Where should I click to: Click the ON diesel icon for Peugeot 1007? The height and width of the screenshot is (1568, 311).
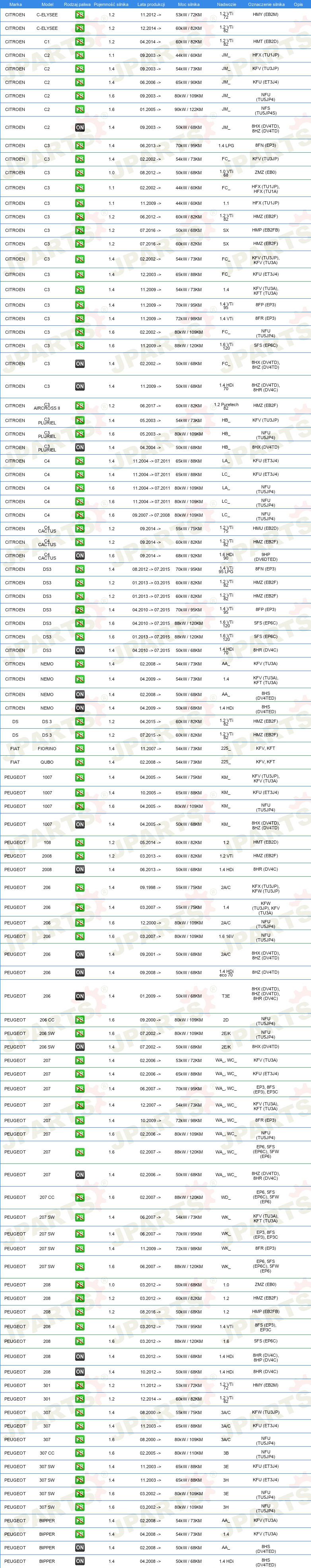click(80, 824)
